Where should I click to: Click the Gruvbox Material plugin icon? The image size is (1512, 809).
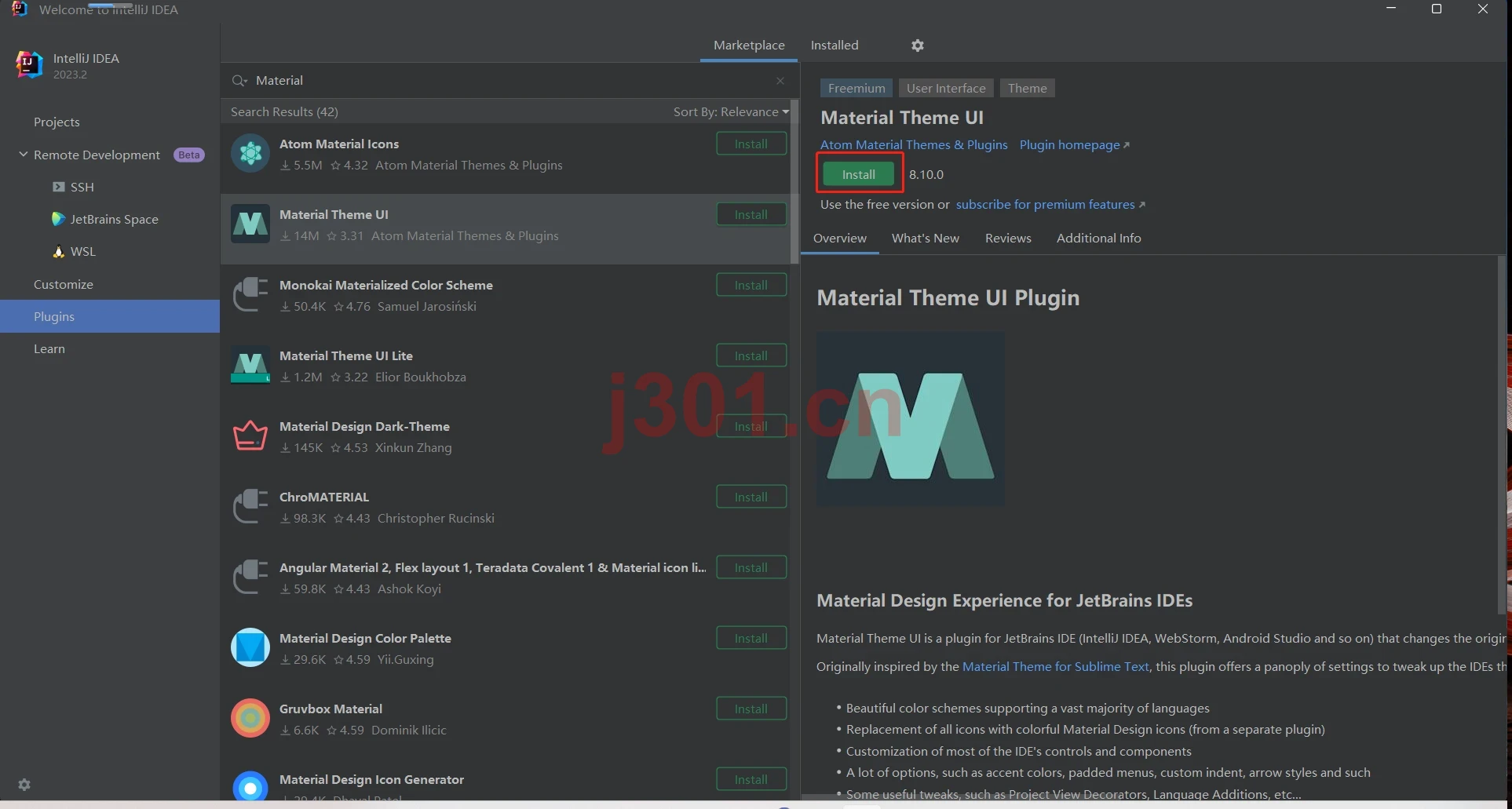coord(250,718)
